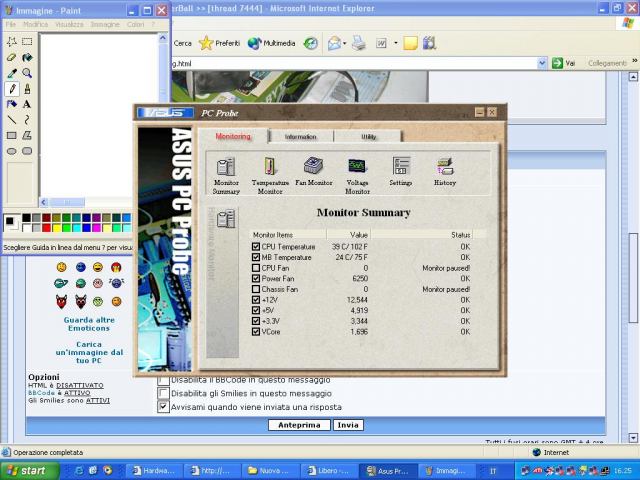
Task: Select the Color picker tool in Paint
Action: pos(12,73)
